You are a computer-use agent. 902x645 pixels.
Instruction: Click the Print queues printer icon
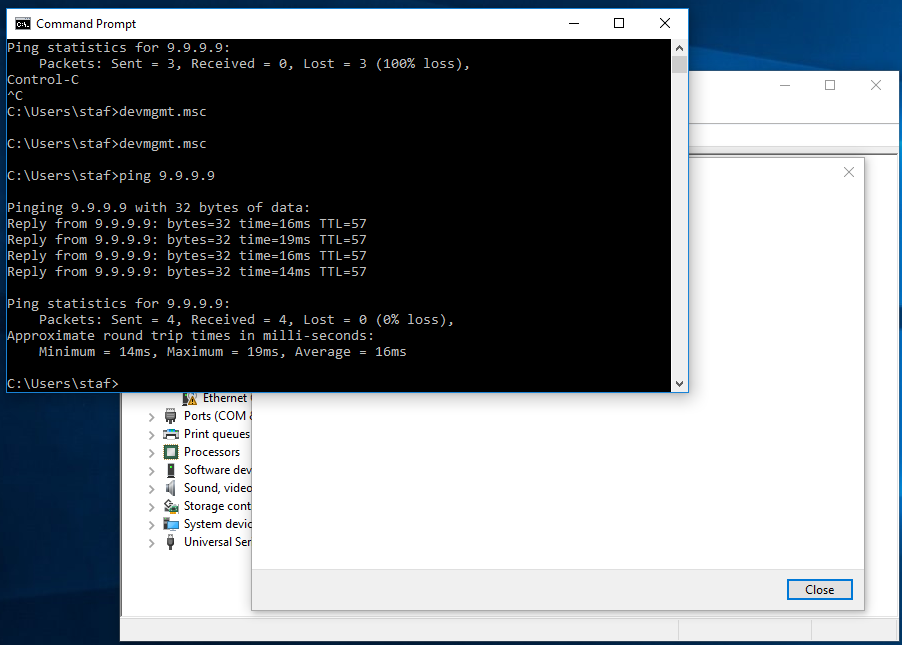(x=170, y=434)
